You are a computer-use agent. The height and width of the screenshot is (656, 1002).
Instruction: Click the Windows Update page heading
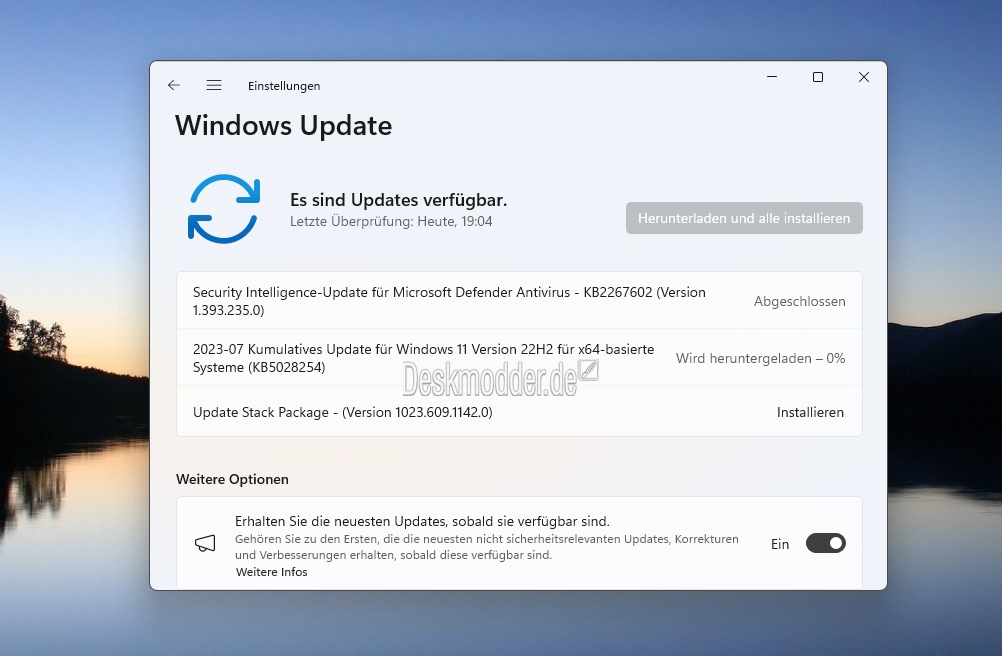[284, 126]
